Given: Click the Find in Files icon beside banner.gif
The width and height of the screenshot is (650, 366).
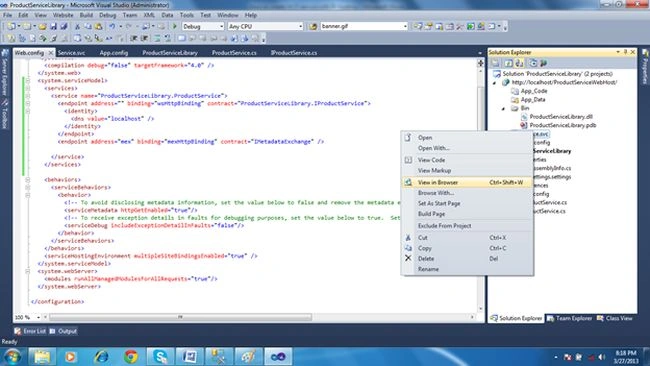Looking at the screenshot, I should tap(313, 26).
